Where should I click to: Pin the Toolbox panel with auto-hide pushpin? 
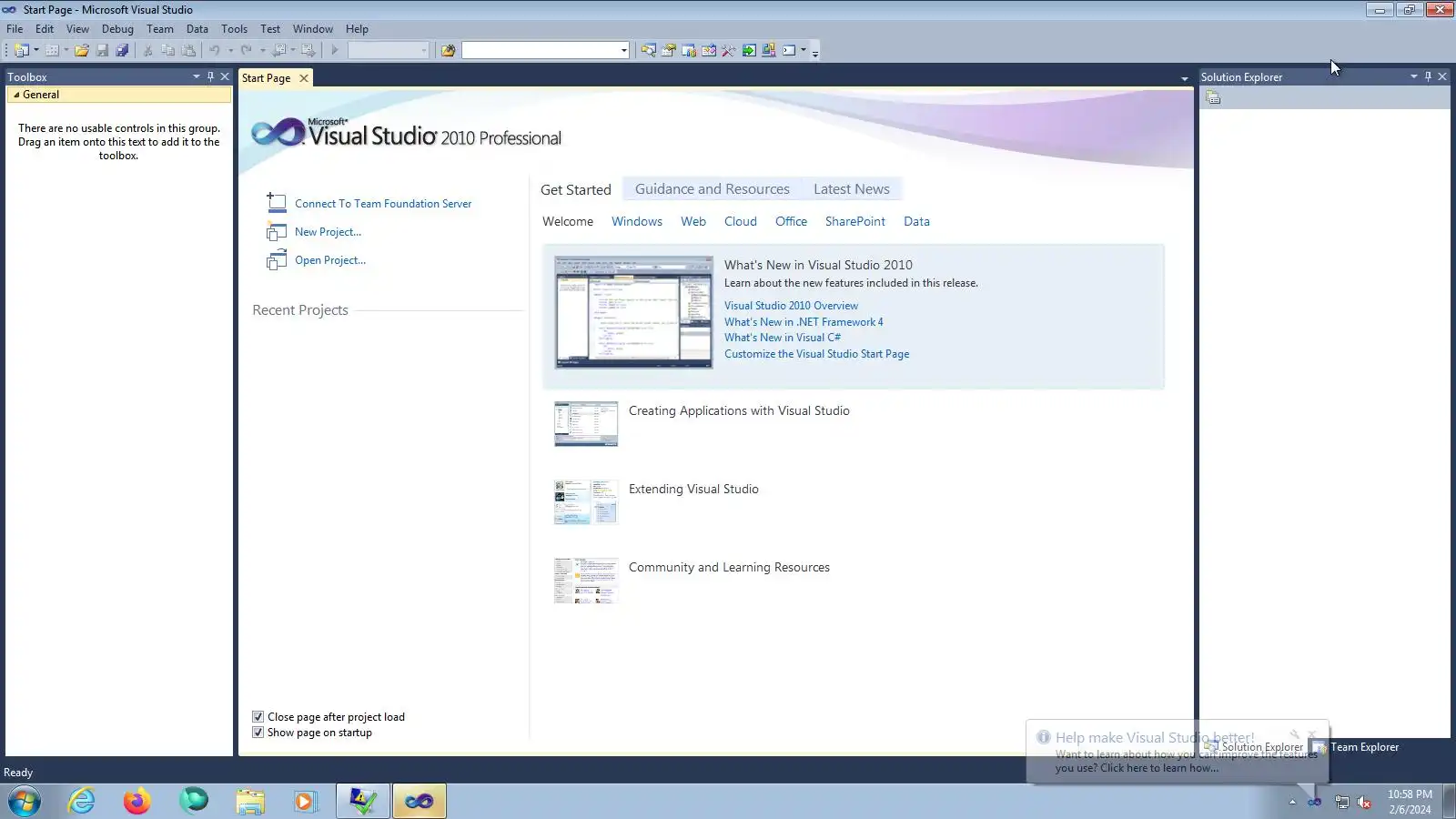pos(210,76)
